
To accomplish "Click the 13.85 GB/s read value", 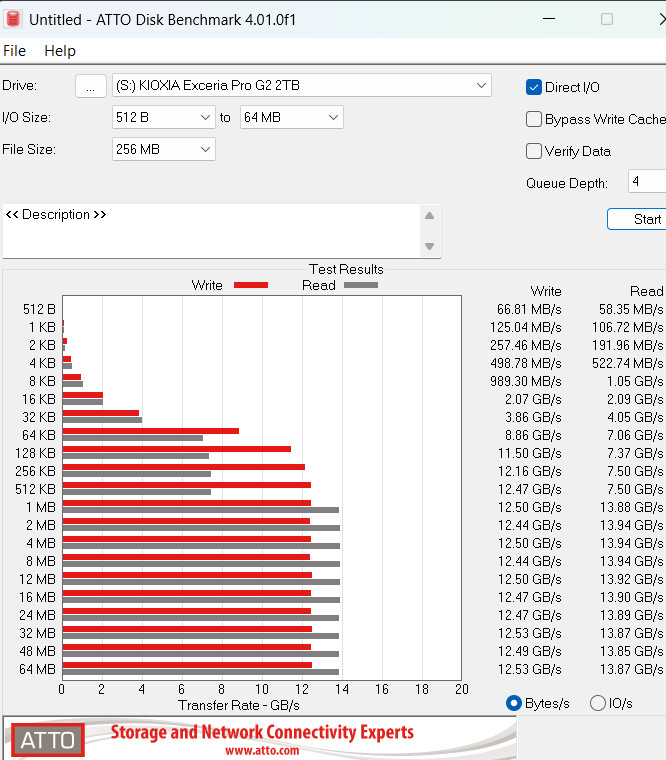I will tap(632, 651).
